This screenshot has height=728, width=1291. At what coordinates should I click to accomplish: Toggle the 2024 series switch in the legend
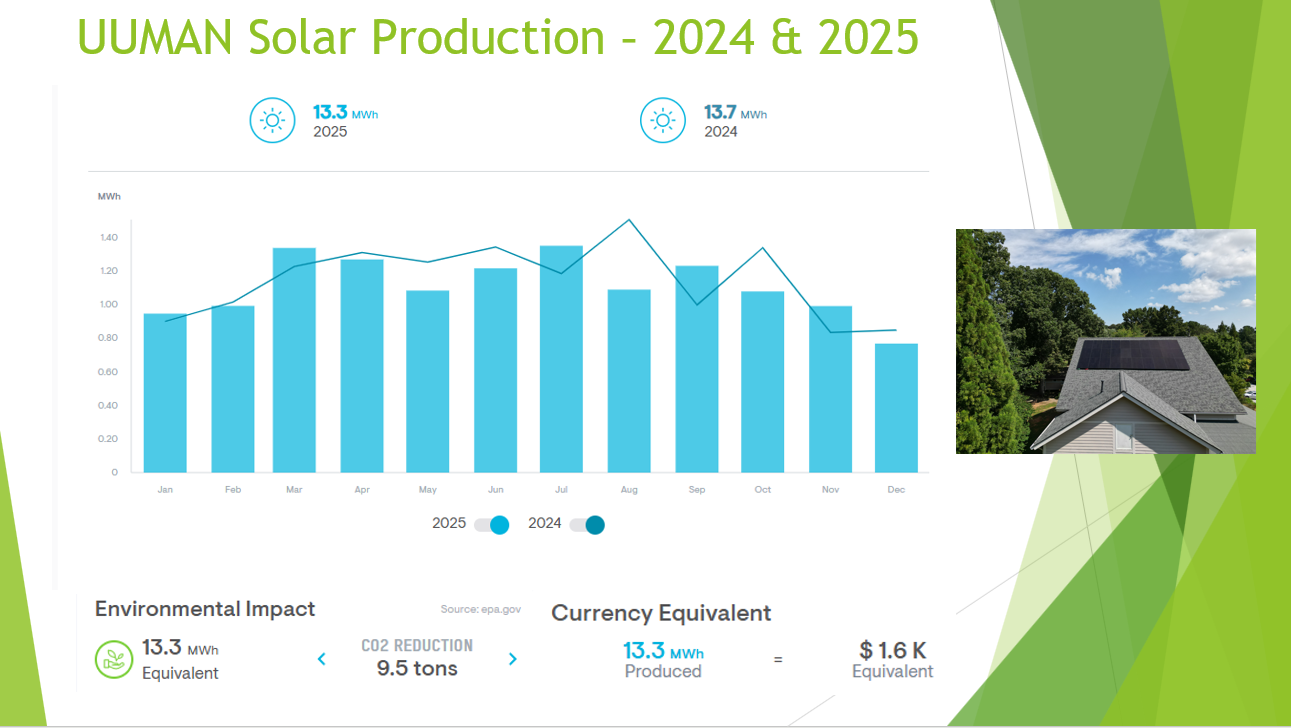pyautogui.click(x=587, y=525)
